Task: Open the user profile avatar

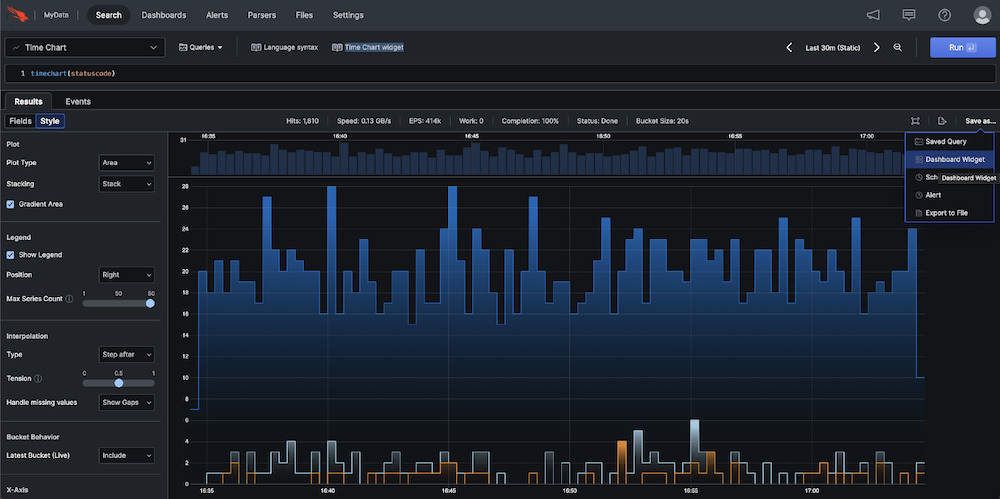Action: 981,15
